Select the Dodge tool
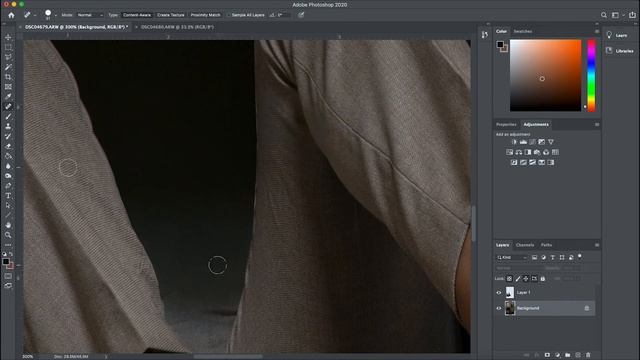640x360 pixels. 8,176
